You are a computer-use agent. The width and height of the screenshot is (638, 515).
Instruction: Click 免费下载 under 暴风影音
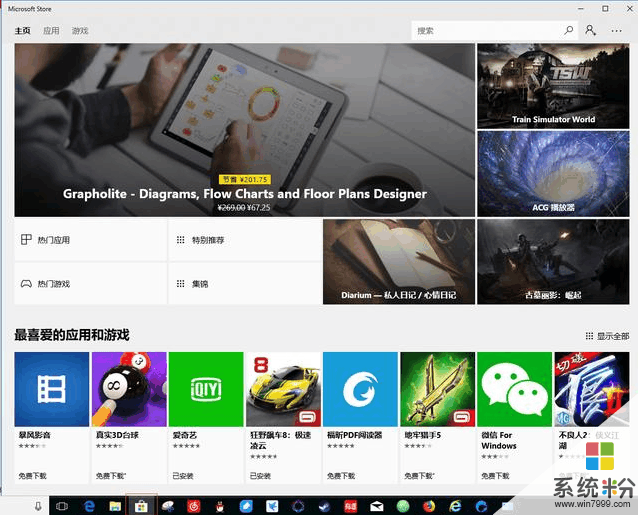click(33, 476)
